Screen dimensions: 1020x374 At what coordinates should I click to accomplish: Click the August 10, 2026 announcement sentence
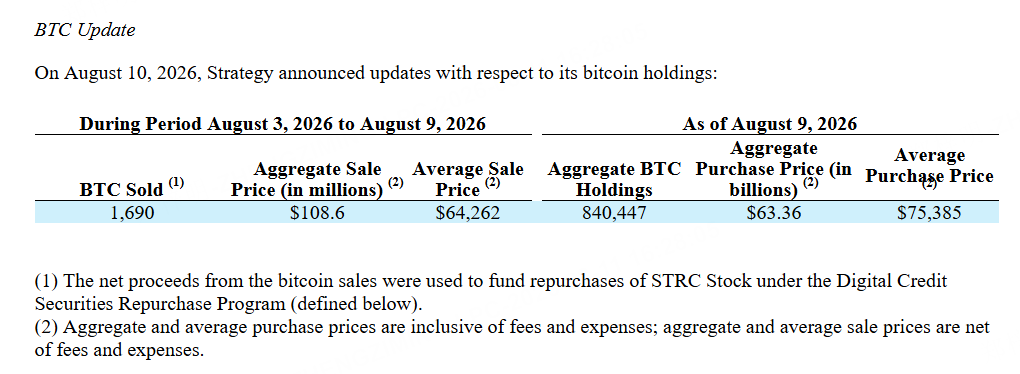376,73
